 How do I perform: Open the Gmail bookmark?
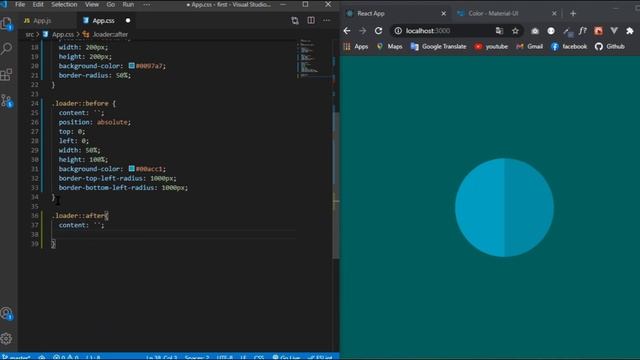pos(529,47)
